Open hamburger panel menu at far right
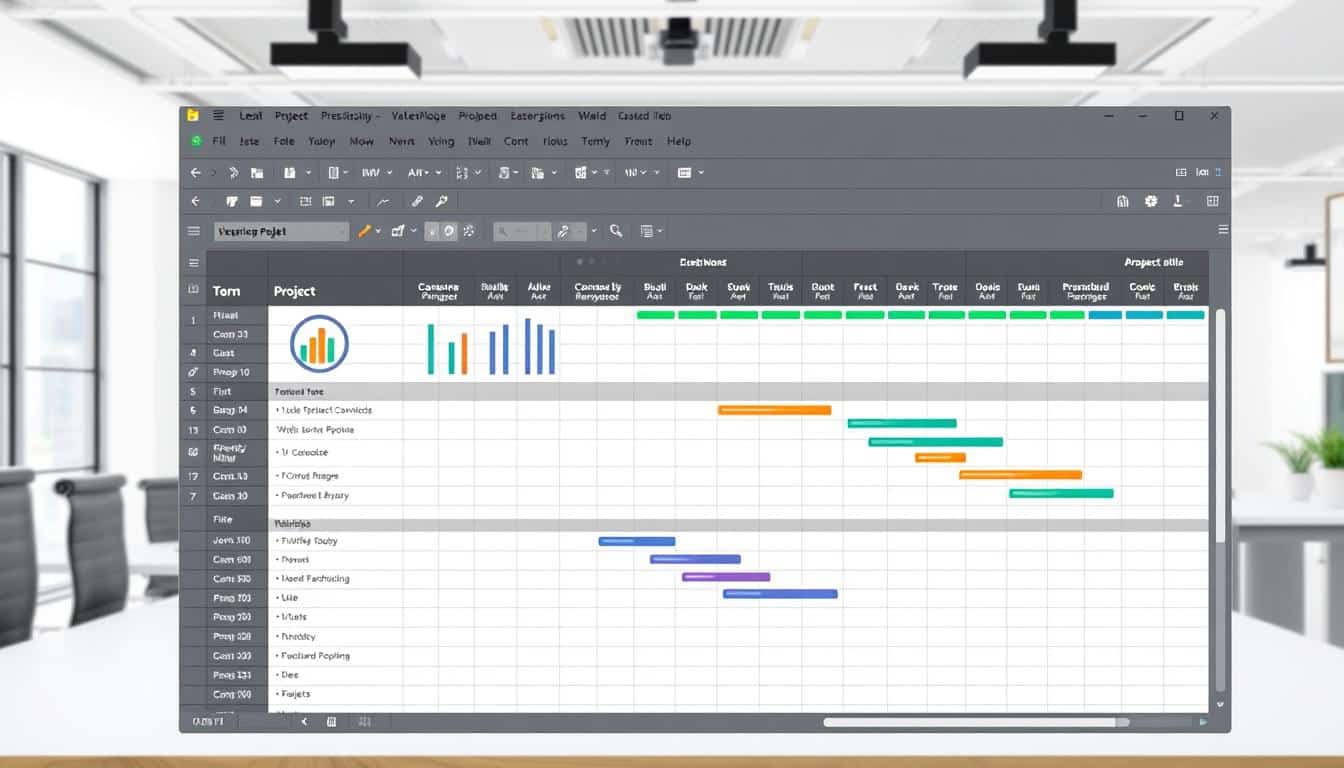This screenshot has height=768, width=1344. pyautogui.click(x=1223, y=230)
